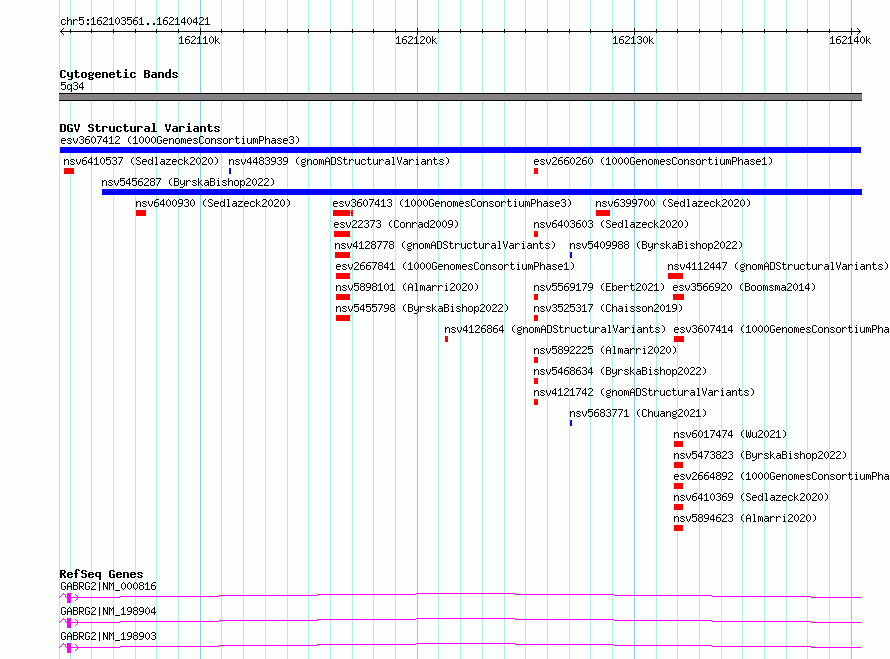Click the 162120k ruler label

click(416, 40)
